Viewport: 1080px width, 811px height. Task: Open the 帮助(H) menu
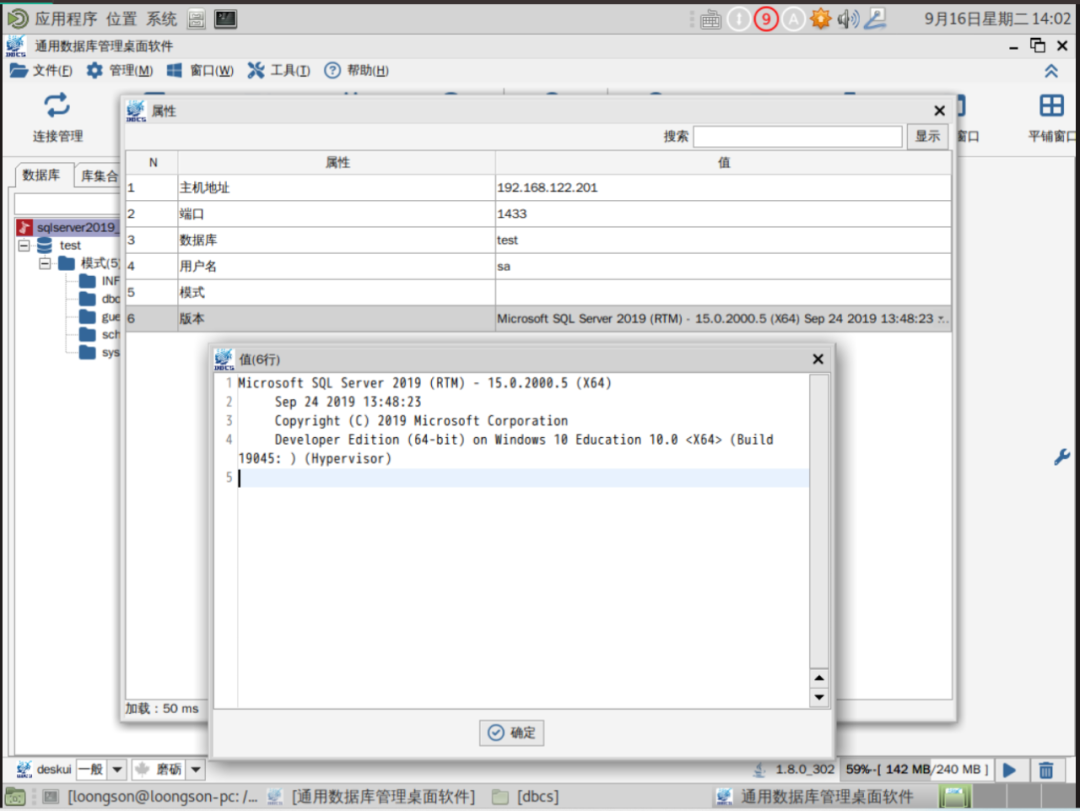click(357, 70)
